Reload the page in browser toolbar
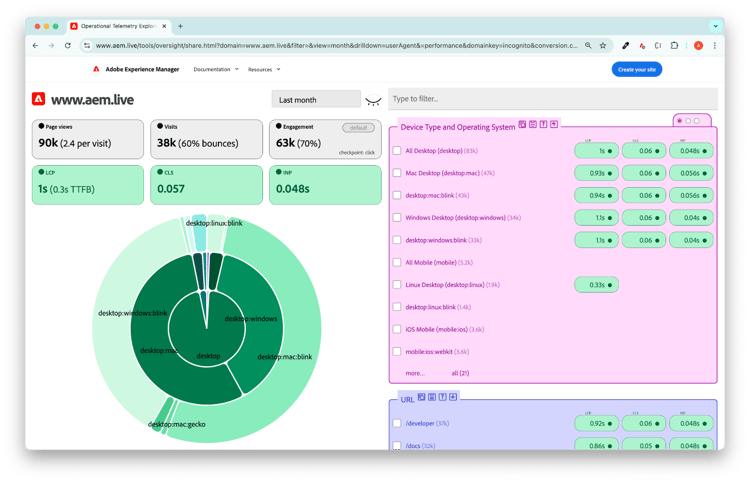Image resolution: width=750 pixels, height=483 pixels. (x=68, y=45)
